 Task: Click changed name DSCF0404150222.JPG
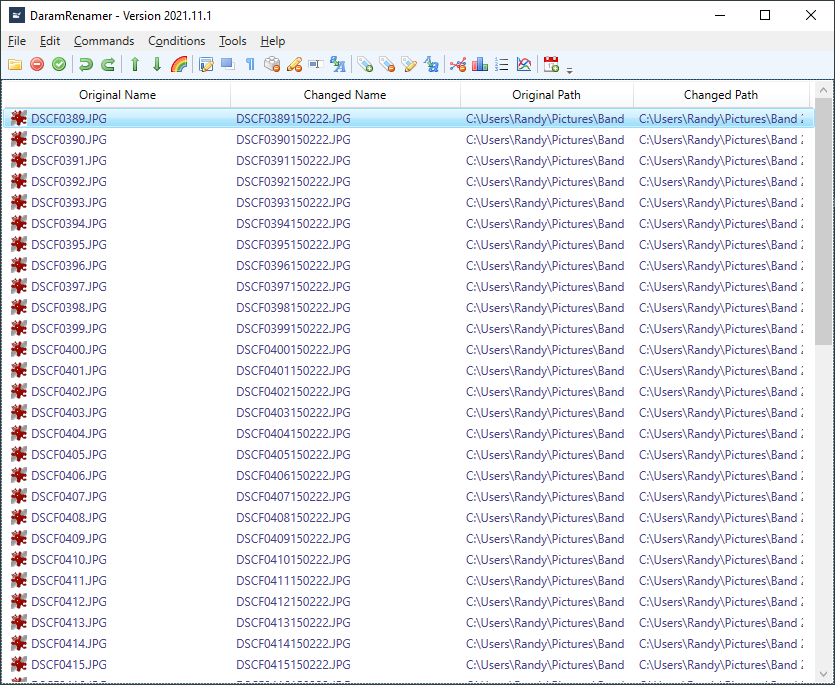point(293,434)
